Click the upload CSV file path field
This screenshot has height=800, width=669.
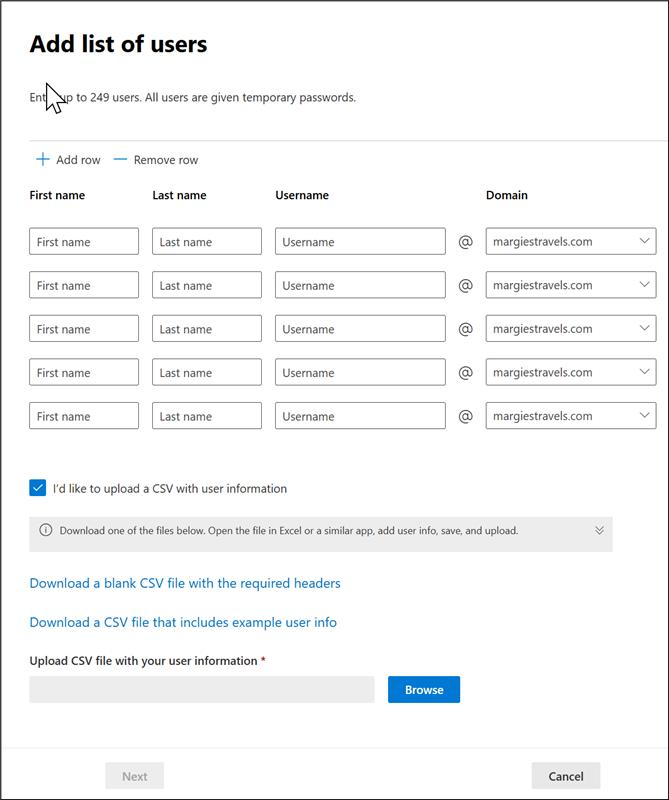coord(202,690)
